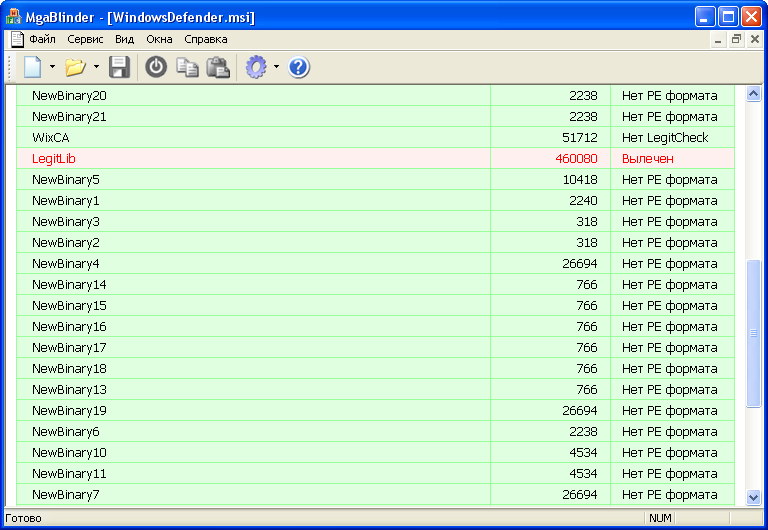The height and width of the screenshot is (530, 768).
Task: Click the Open folder toolbar icon
Action: tap(75, 67)
